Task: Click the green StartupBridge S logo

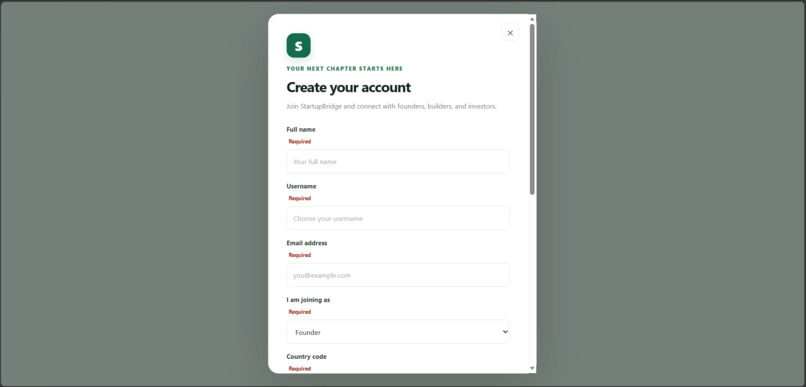Action: tap(298, 45)
